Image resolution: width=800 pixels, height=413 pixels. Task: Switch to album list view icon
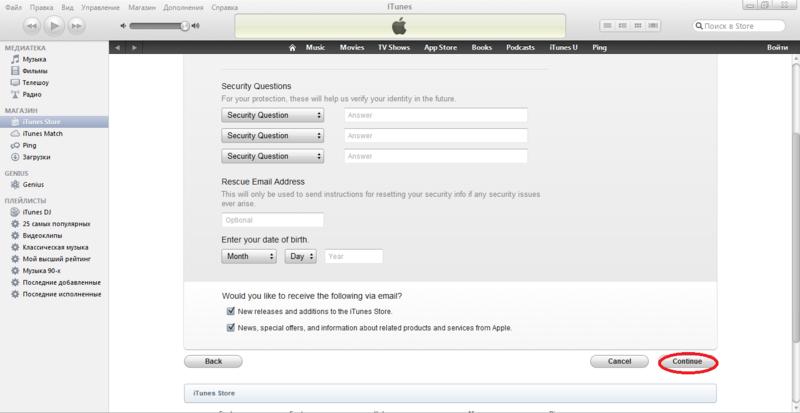tap(622, 26)
